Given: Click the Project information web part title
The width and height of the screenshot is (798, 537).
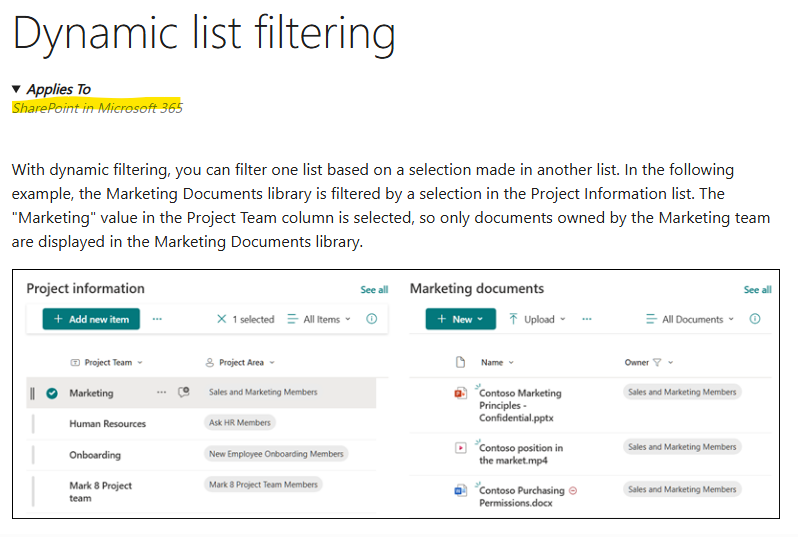Looking at the screenshot, I should click(86, 289).
